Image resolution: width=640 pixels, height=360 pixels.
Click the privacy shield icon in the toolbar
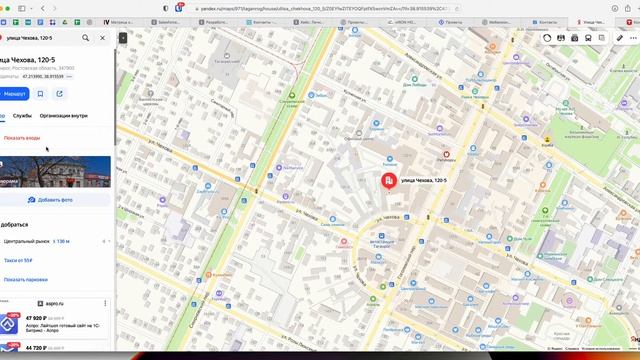[165, 9]
